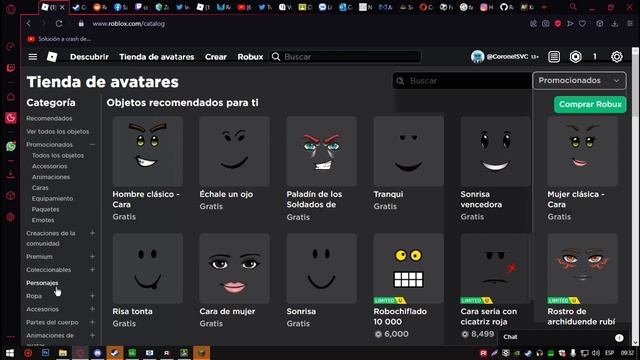Image resolution: width=640 pixels, height=360 pixels.
Task: Open File Explorer from the taskbar
Action: pyautogui.click(x=62, y=353)
